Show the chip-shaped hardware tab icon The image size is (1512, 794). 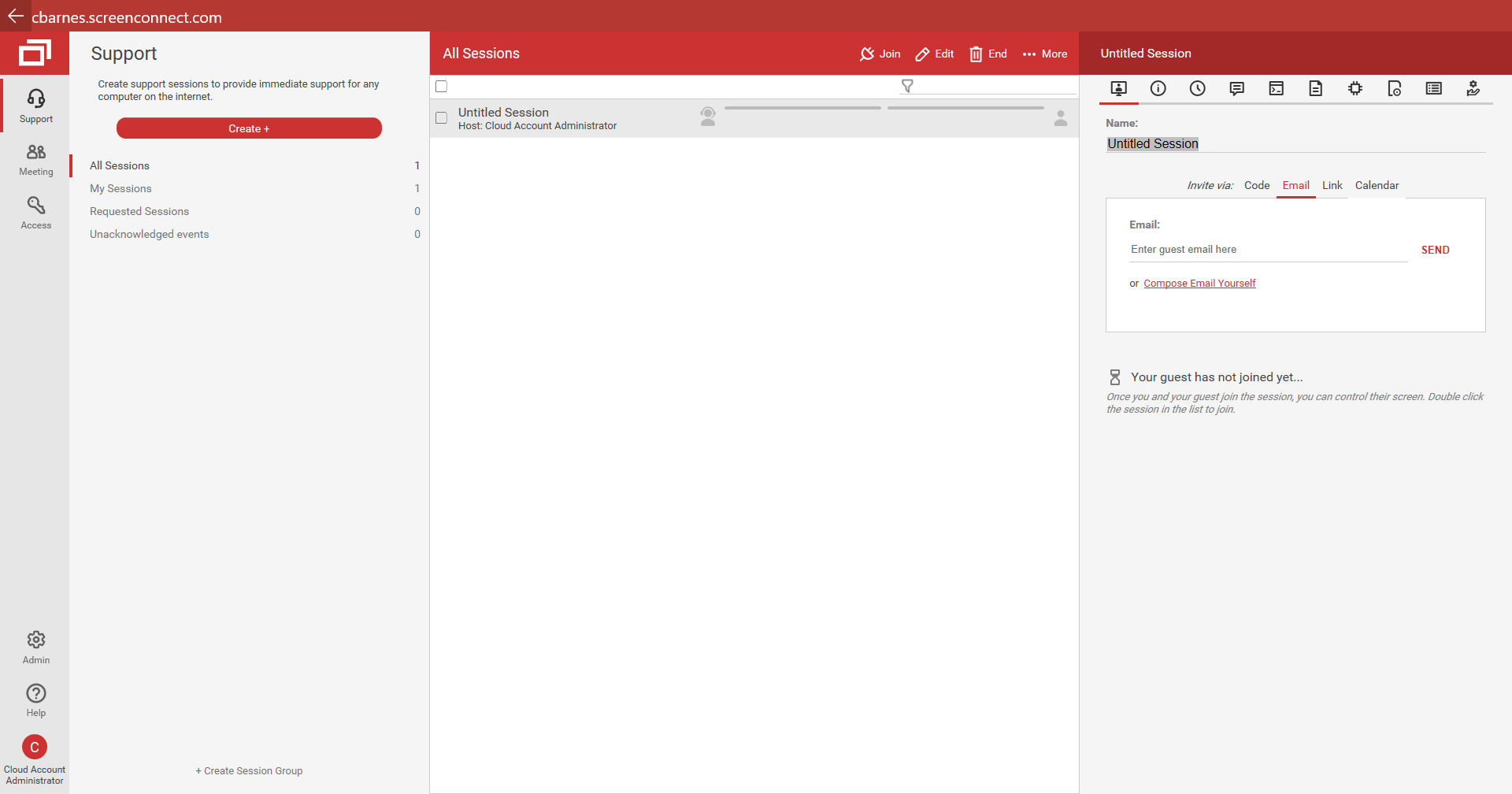click(x=1354, y=88)
